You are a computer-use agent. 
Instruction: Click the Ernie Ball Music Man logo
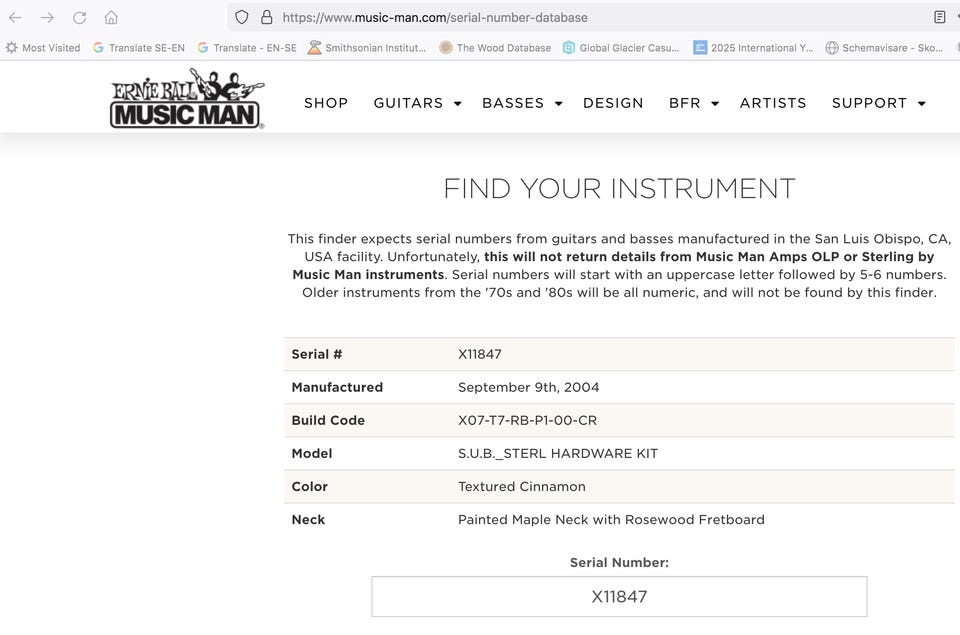pyautogui.click(x=187, y=99)
